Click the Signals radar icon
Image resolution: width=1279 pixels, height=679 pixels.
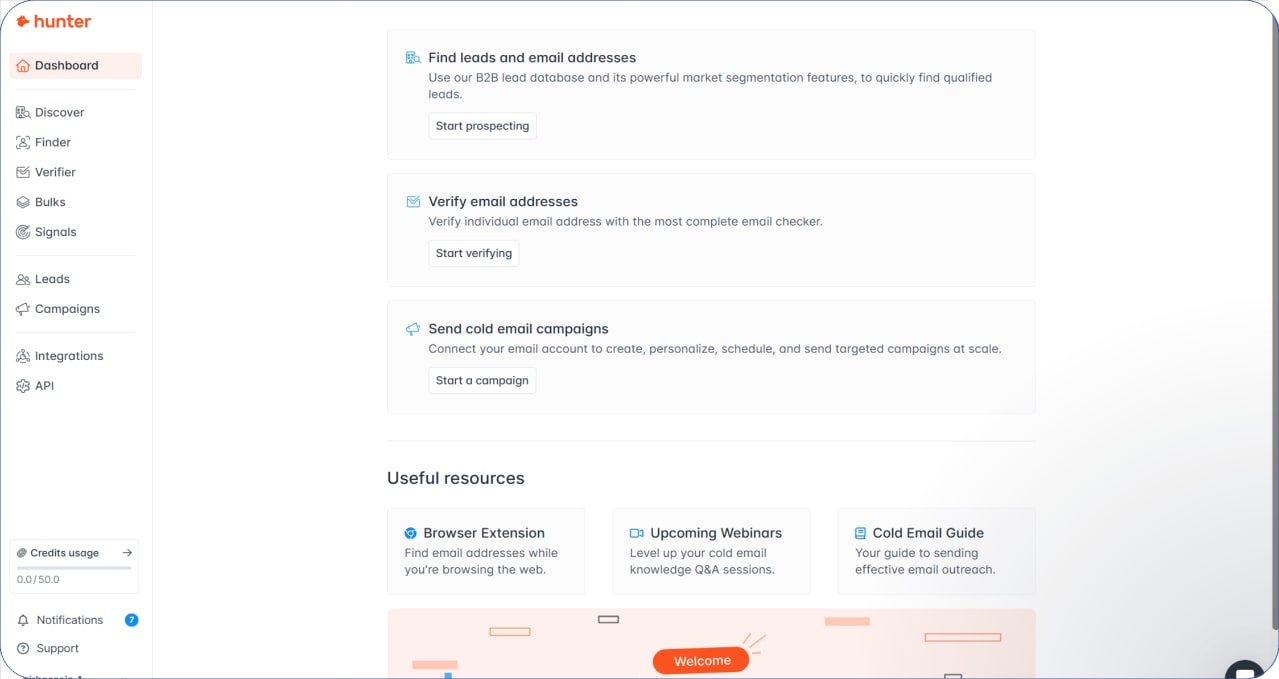23,233
